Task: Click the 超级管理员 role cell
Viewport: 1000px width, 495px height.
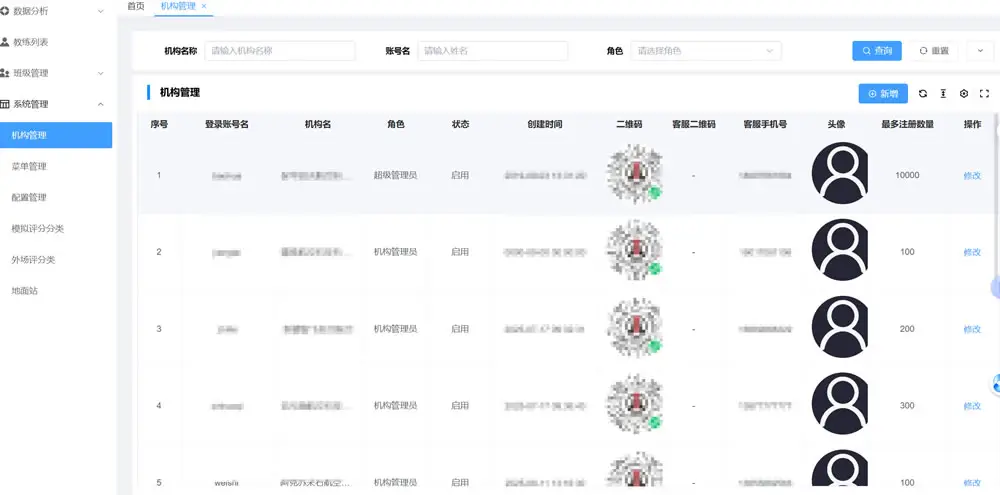Action: (395, 175)
